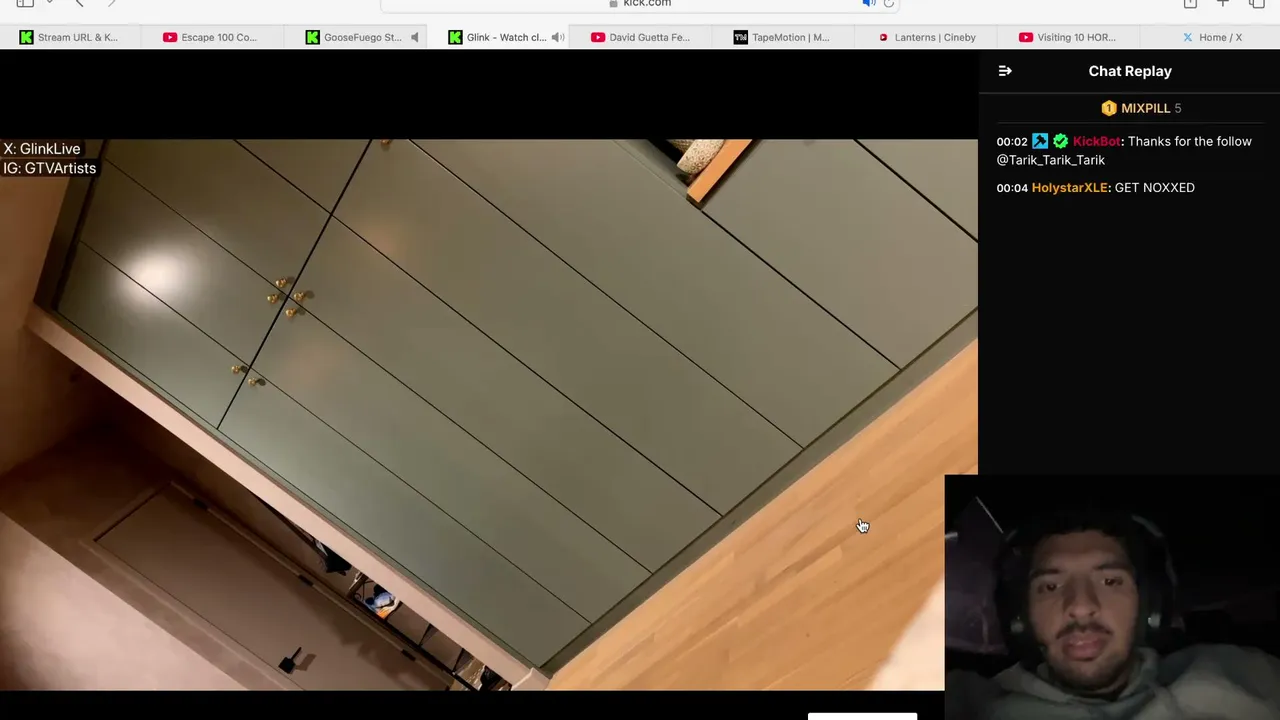1280x720 pixels.
Task: Switch to the GooseFuego St... tab
Action: click(x=357, y=37)
